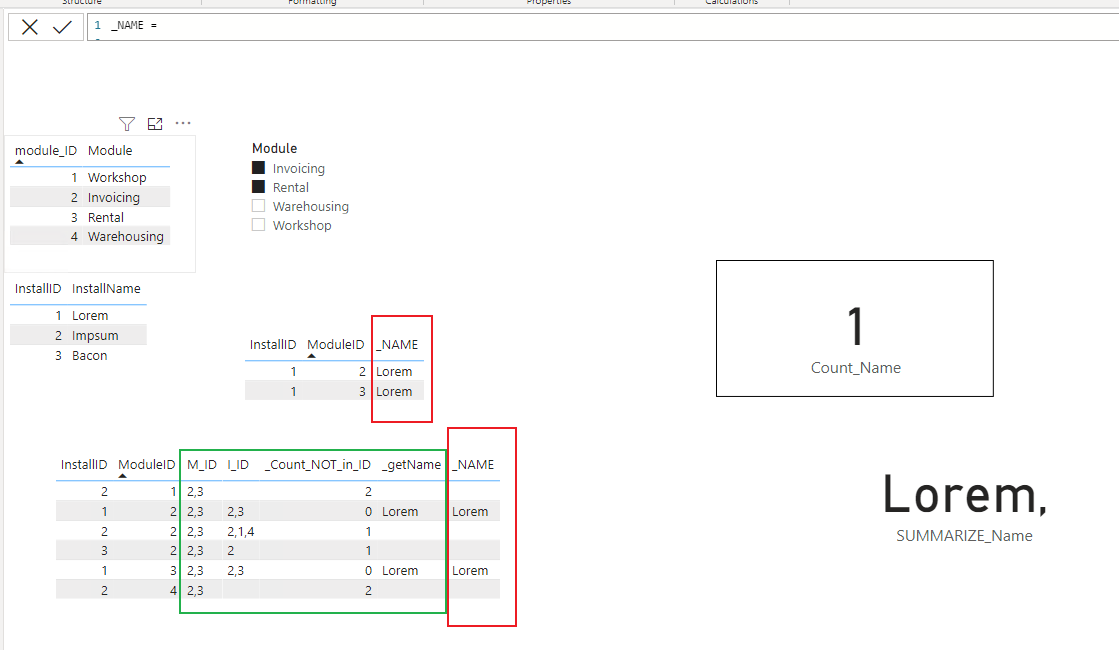Screen dimensions: 1119x650
Task: Sort by Module column header in top table
Action: pyautogui.click(x=110, y=151)
